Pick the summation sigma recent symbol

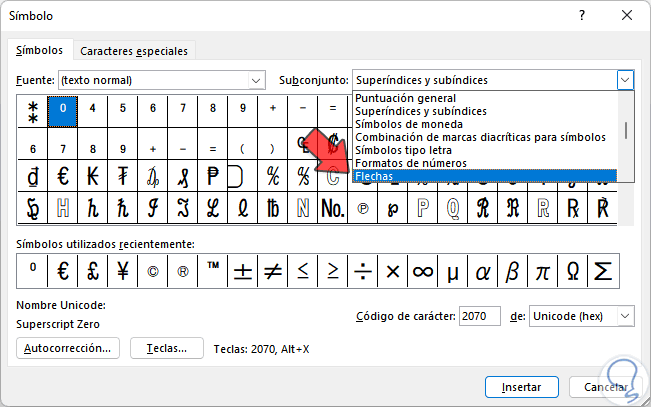click(x=603, y=270)
